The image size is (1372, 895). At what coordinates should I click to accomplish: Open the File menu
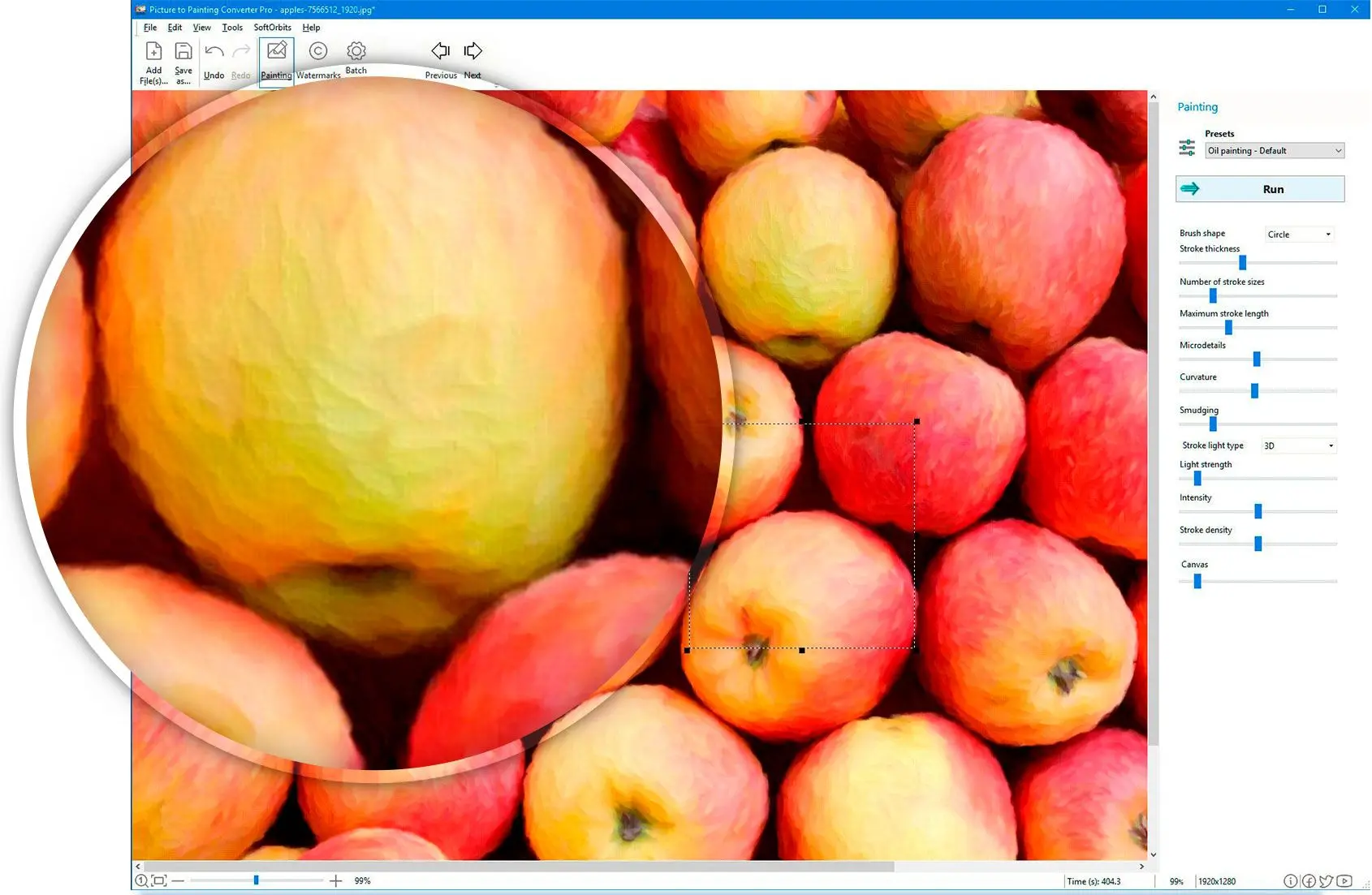[x=150, y=28]
